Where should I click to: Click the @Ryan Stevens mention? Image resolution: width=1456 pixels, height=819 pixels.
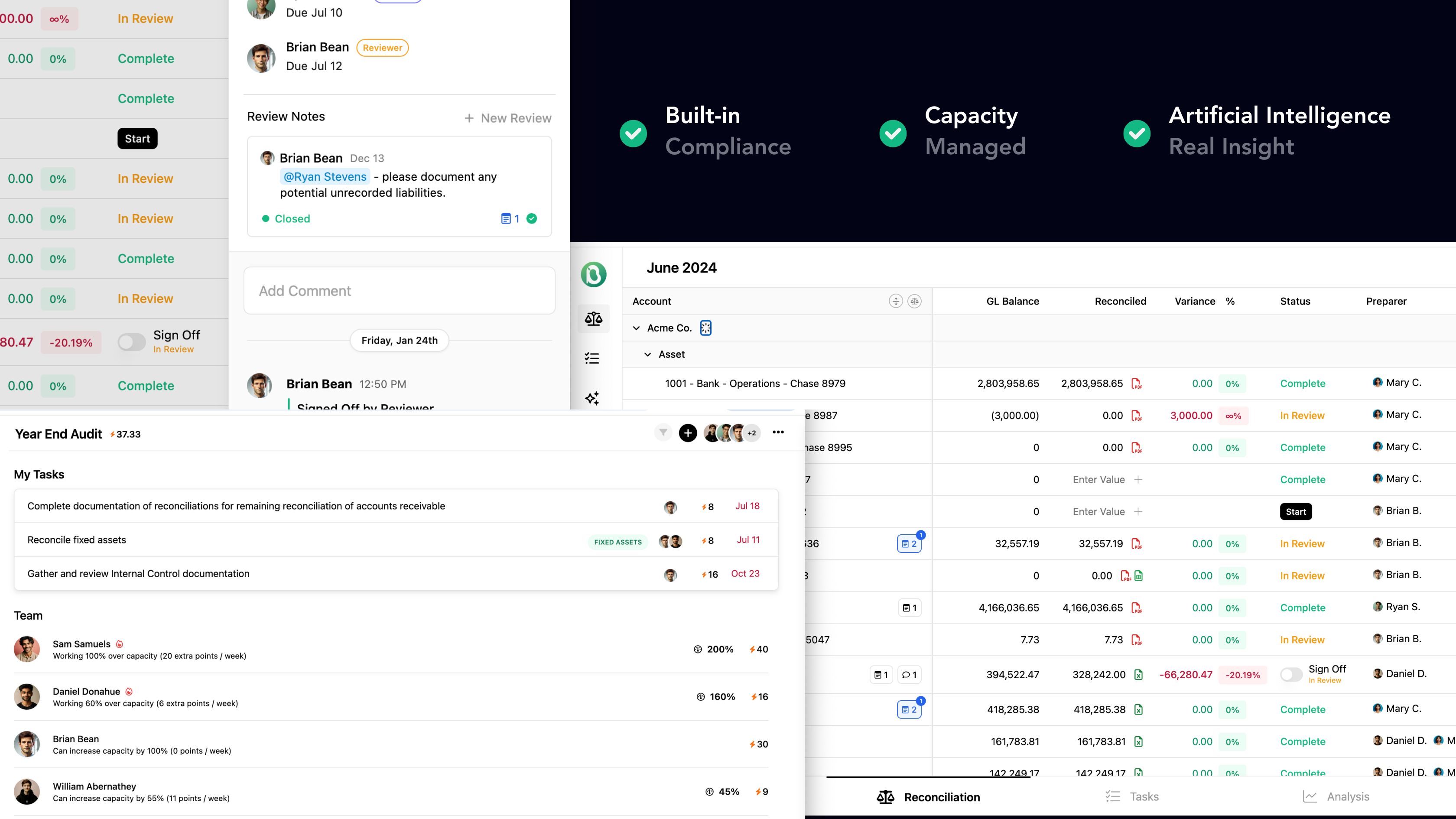coord(325,177)
